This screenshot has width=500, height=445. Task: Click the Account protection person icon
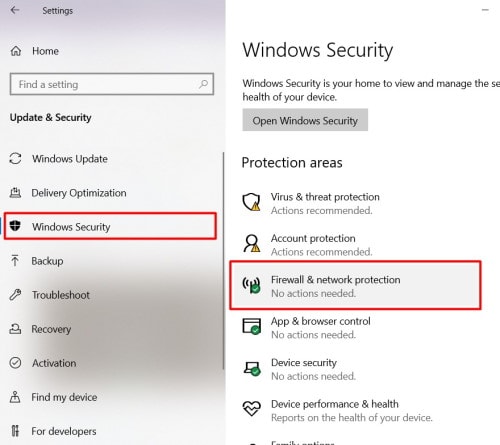[x=251, y=243]
